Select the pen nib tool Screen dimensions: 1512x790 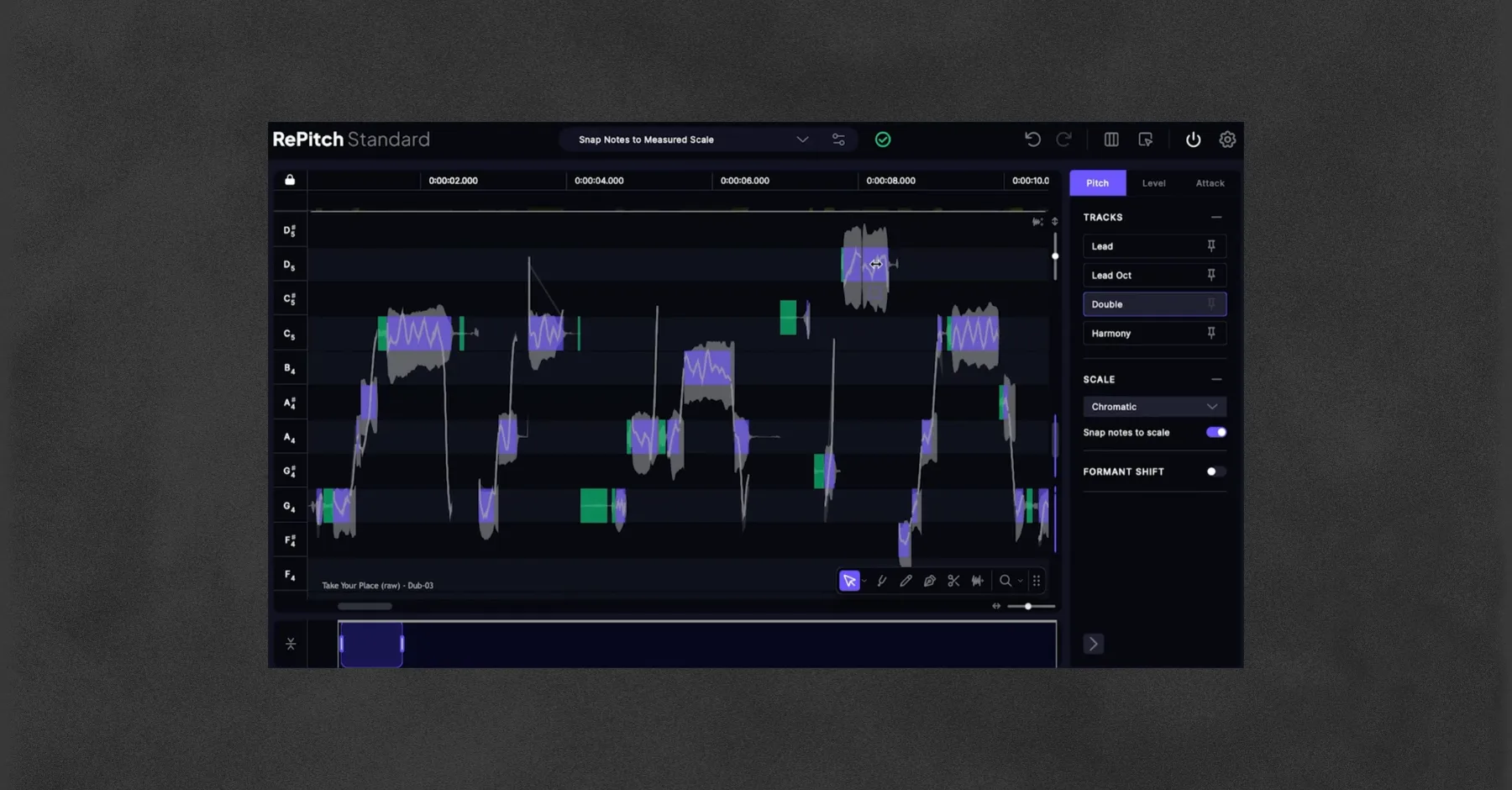(x=929, y=581)
